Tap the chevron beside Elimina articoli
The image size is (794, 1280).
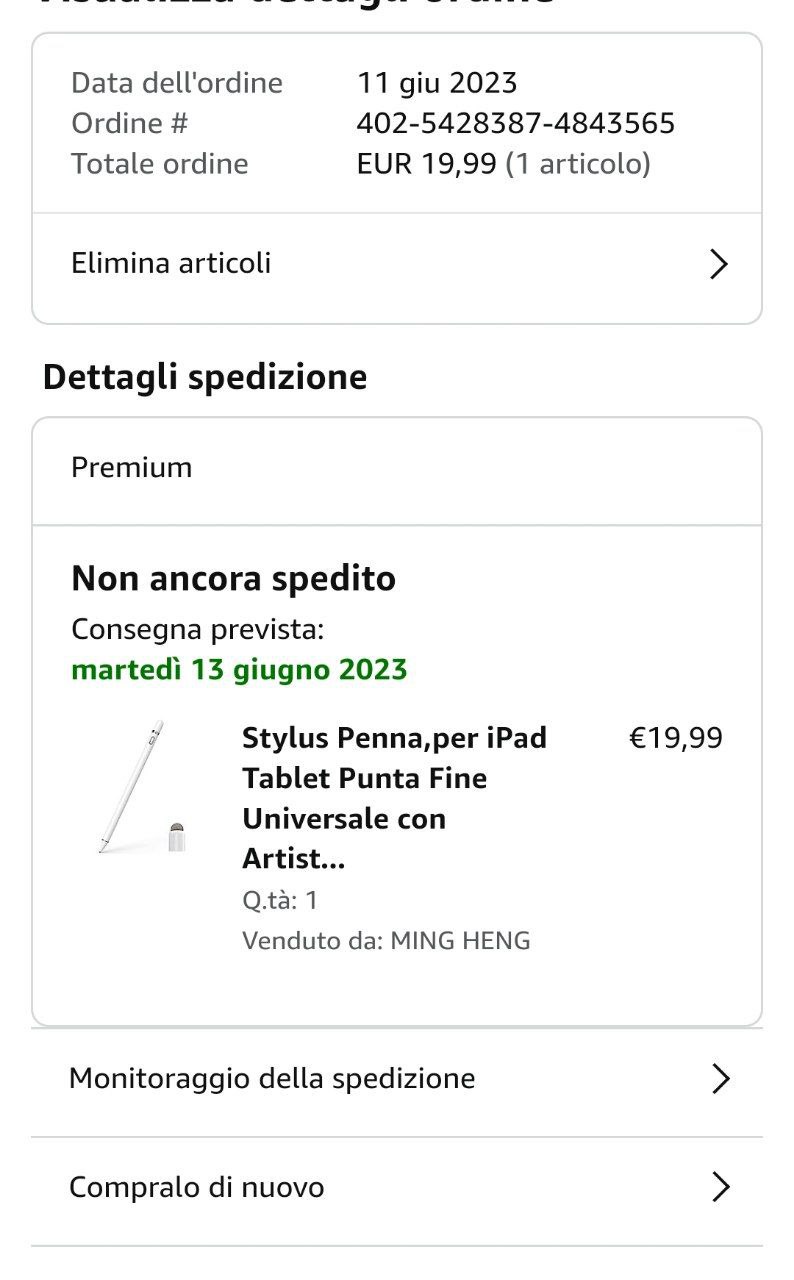pyautogui.click(x=718, y=264)
